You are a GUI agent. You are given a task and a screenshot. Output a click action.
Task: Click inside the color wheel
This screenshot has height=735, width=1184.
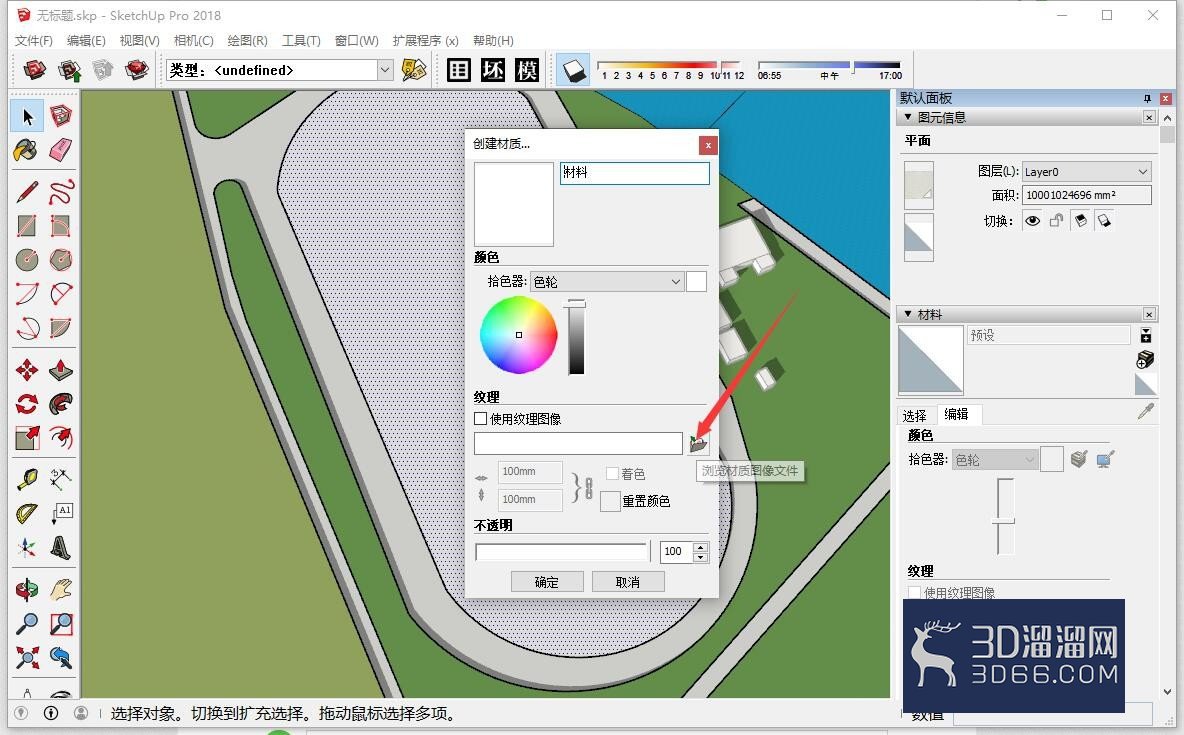(x=519, y=335)
